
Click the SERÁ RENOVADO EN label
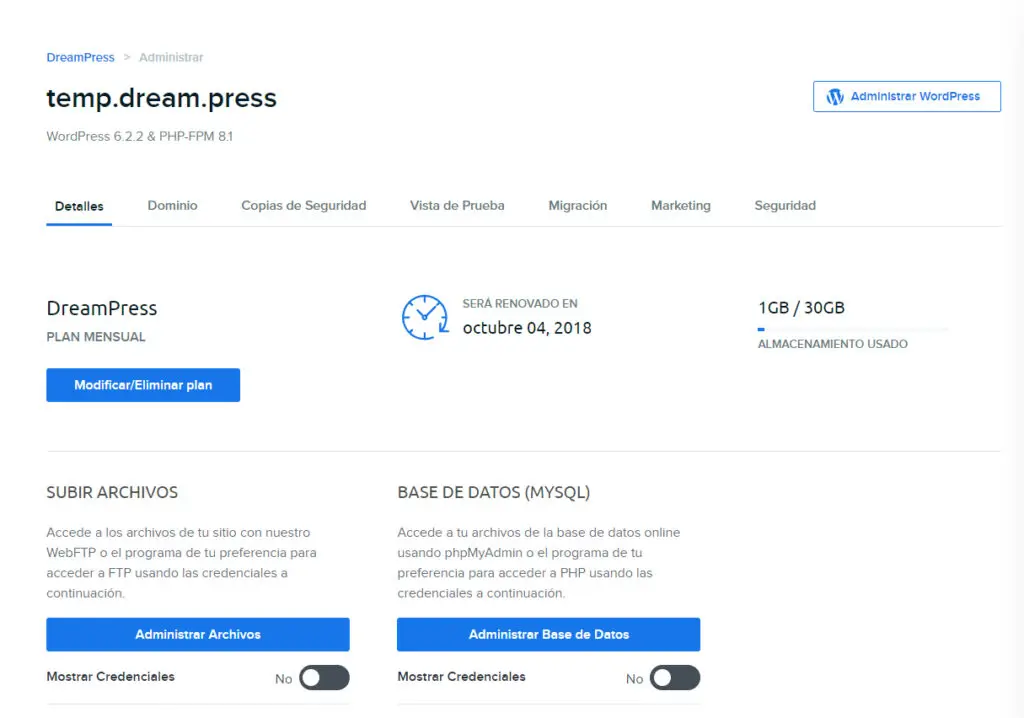(520, 304)
